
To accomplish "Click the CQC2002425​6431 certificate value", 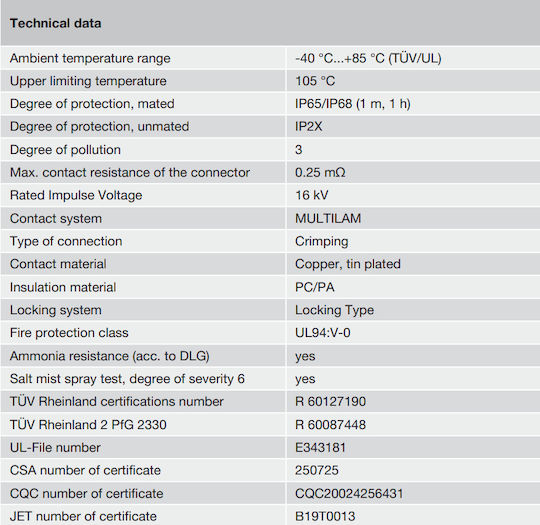I will click(x=349, y=494).
